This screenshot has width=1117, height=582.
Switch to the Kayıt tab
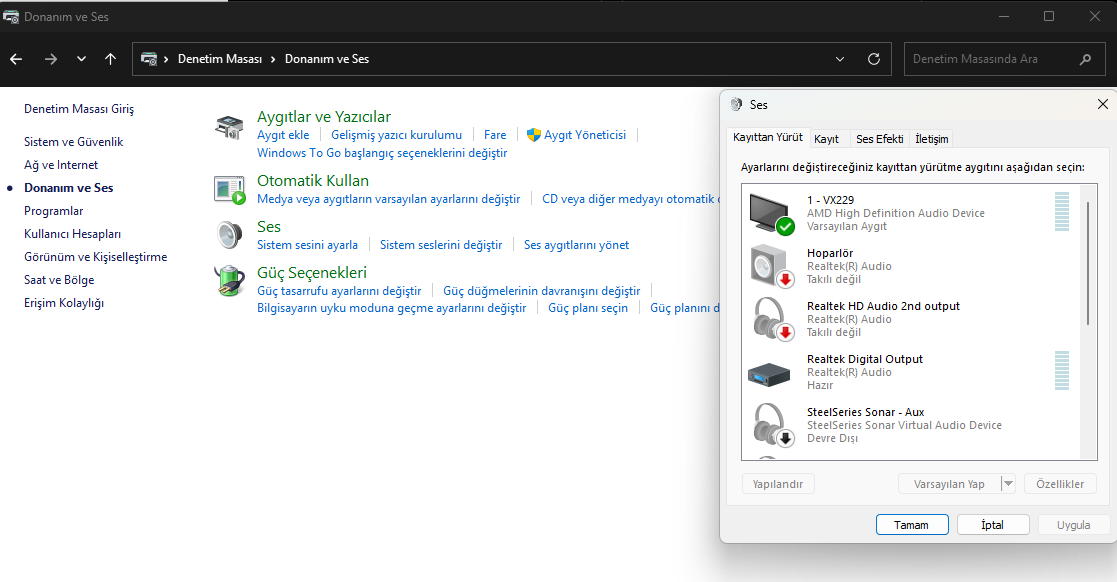pyautogui.click(x=826, y=139)
